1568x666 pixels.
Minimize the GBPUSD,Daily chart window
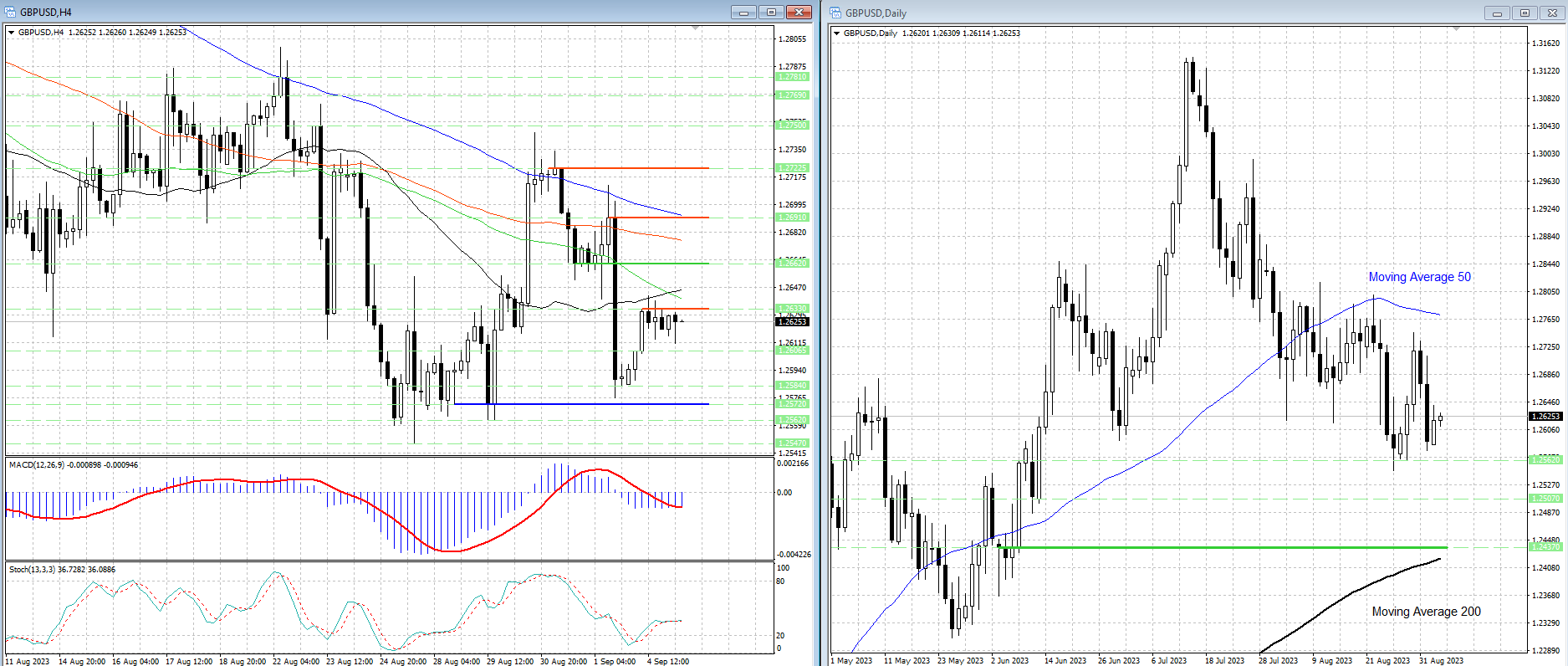click(1497, 13)
